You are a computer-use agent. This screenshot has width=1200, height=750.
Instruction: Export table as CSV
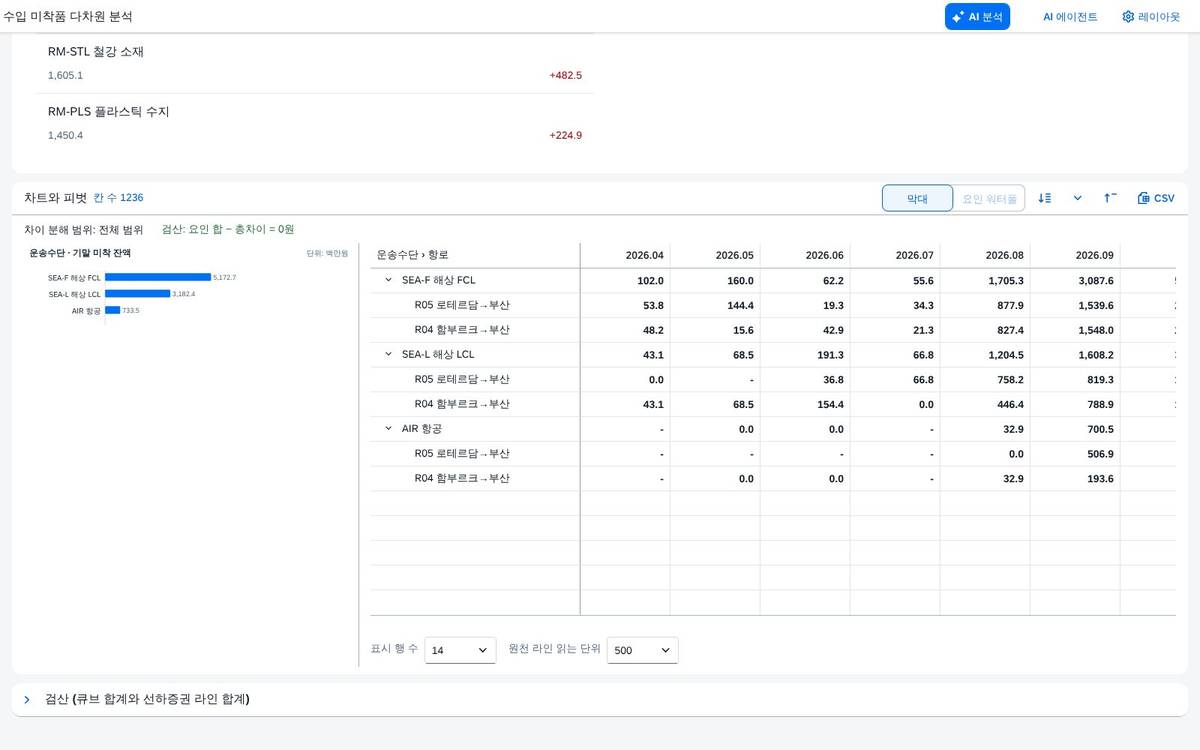click(x=1156, y=198)
